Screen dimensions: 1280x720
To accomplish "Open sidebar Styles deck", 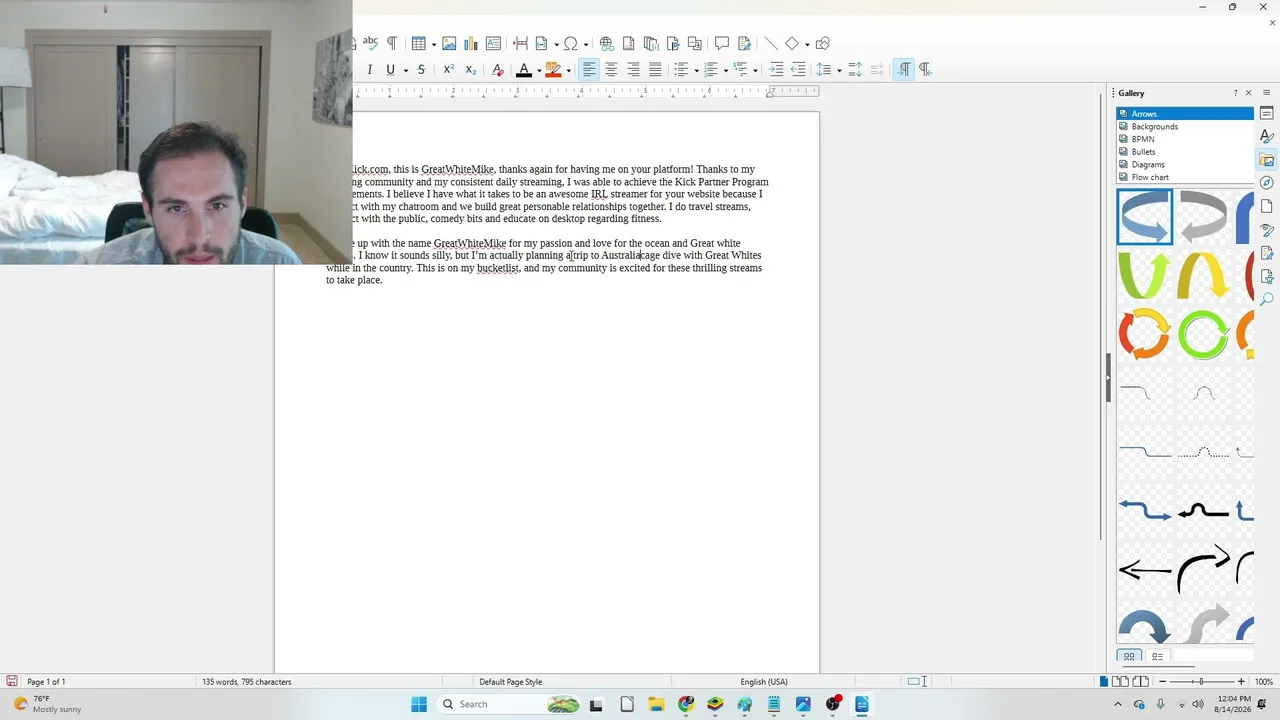I will [x=1267, y=137].
